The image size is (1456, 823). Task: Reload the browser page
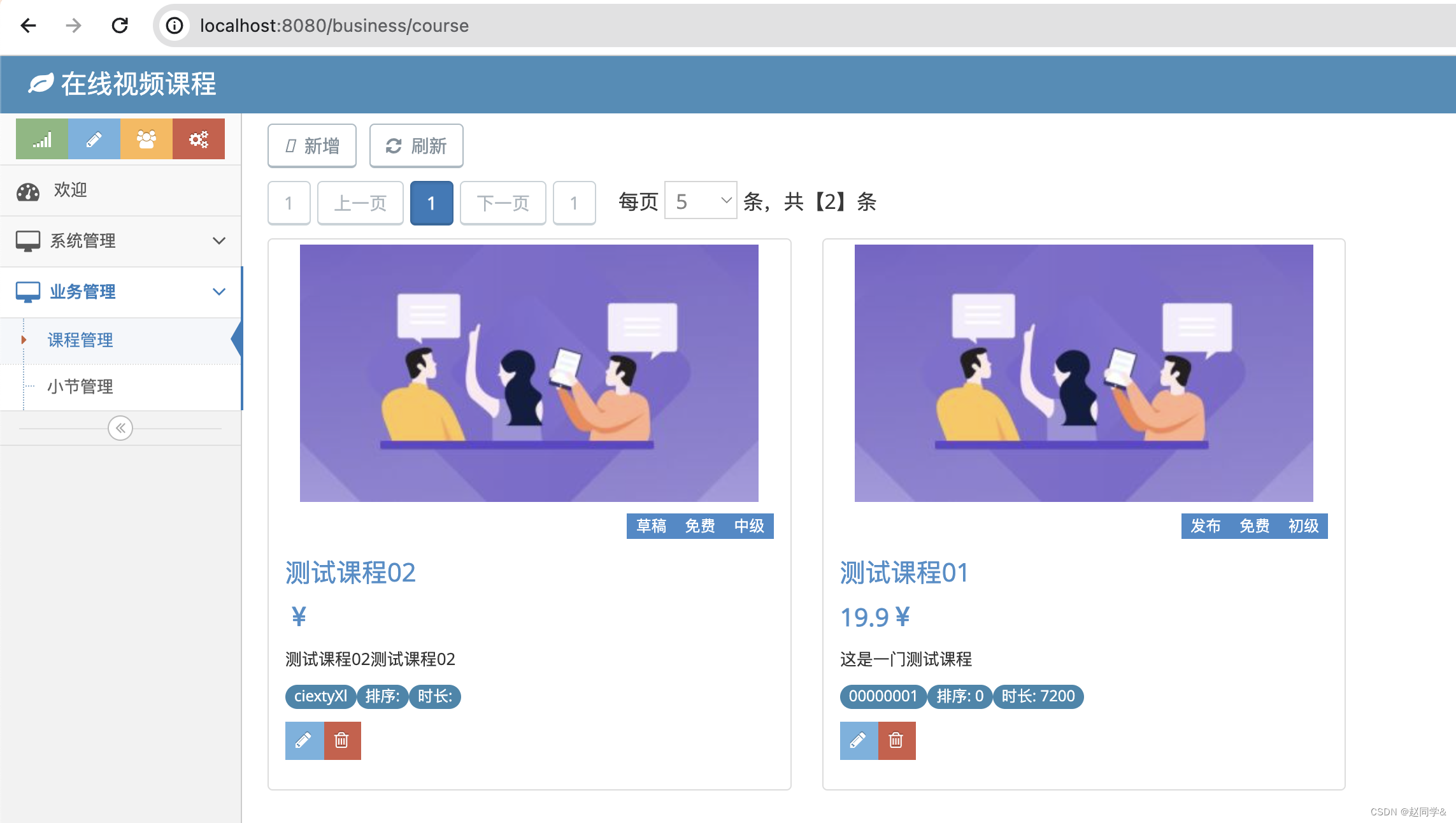click(x=120, y=25)
